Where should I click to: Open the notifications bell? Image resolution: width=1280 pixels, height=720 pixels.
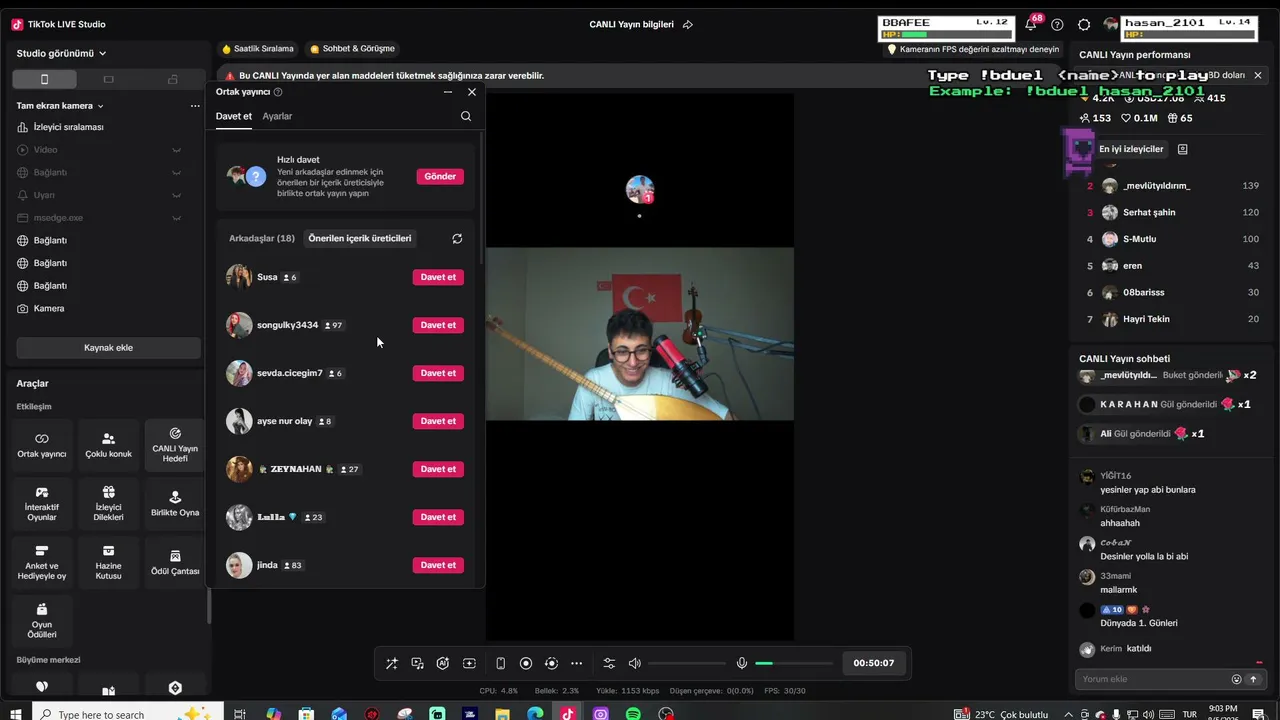[1031, 24]
